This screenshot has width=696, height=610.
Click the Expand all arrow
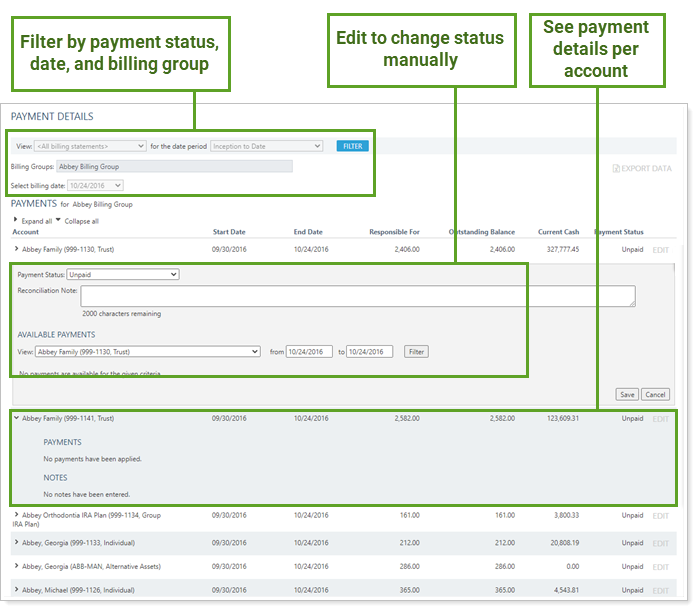click(x=15, y=221)
